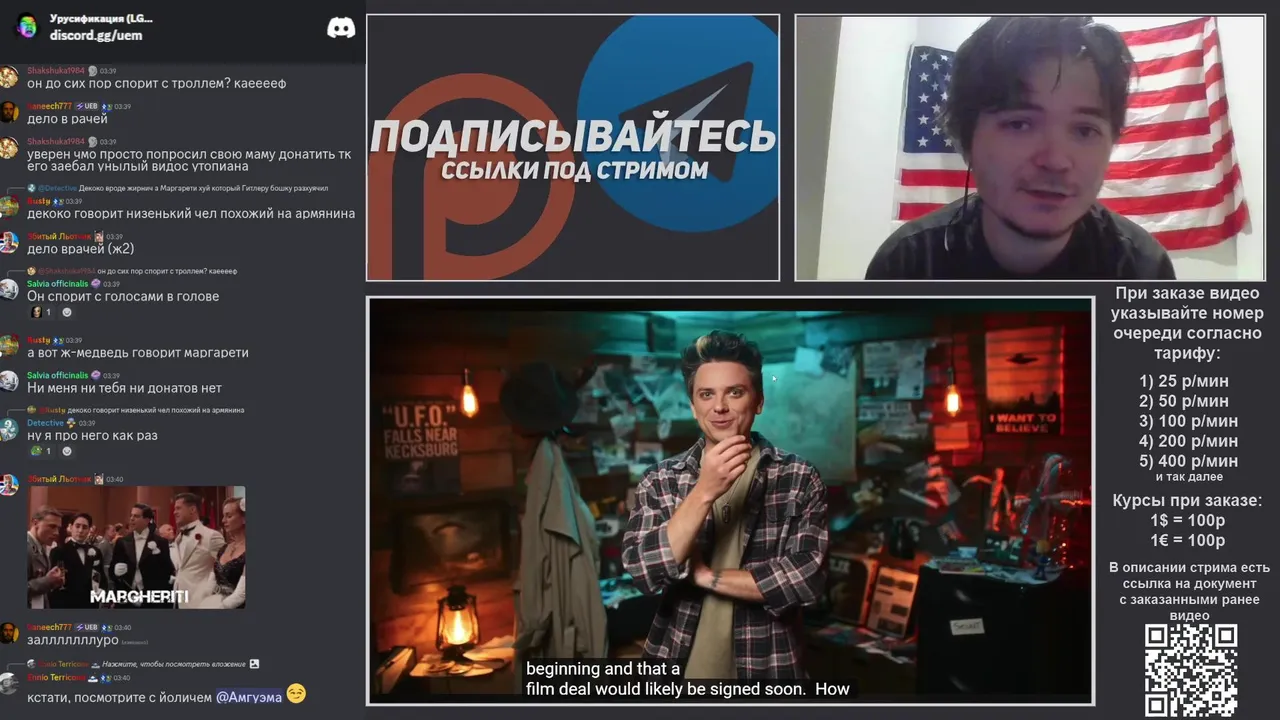Toggle the reaction with count 1 under 'Он спорит с голосами'
Viewport: 1280px width, 720px height.
click(x=41, y=312)
